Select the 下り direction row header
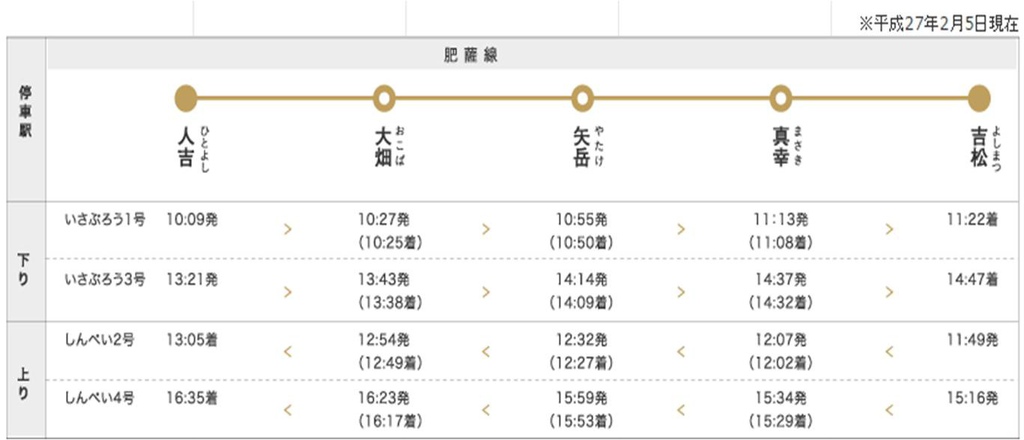 pos(24,264)
